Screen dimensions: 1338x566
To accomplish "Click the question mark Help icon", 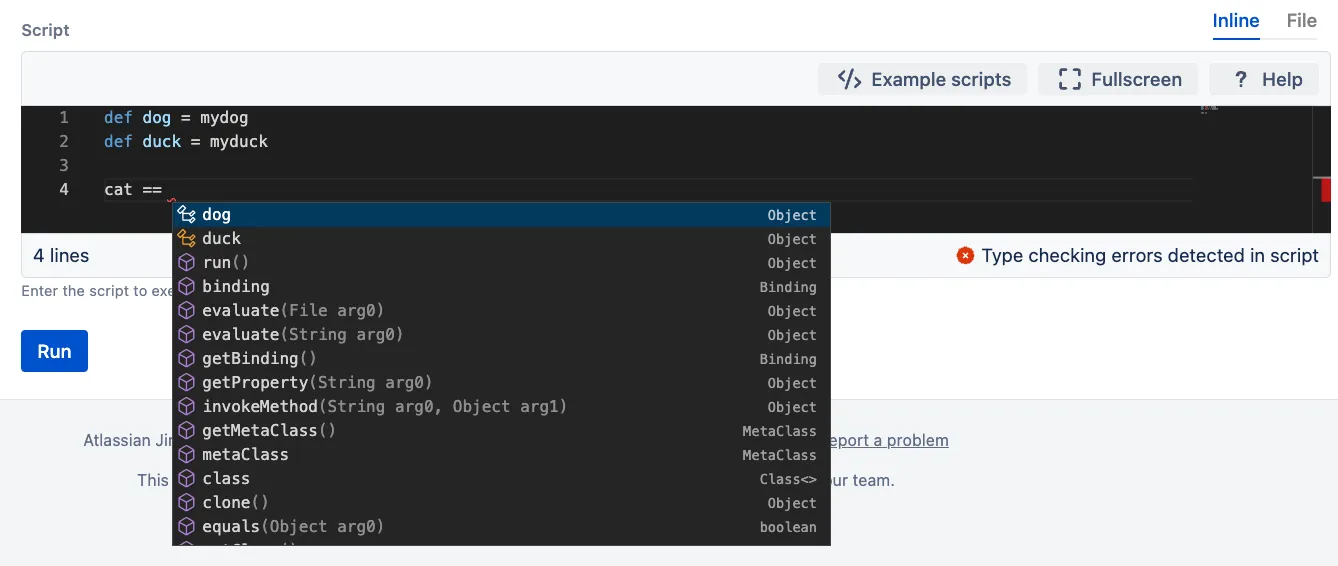I will pos(1241,79).
